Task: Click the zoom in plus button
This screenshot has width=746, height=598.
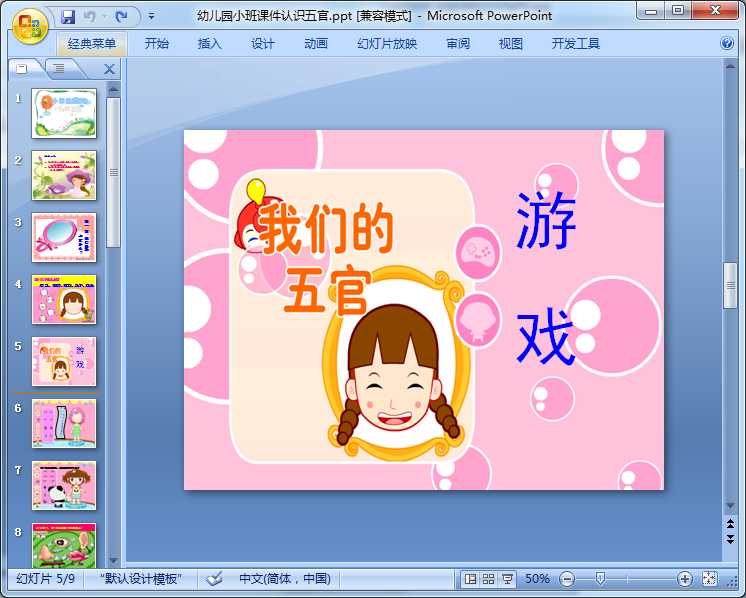Action: click(x=685, y=579)
